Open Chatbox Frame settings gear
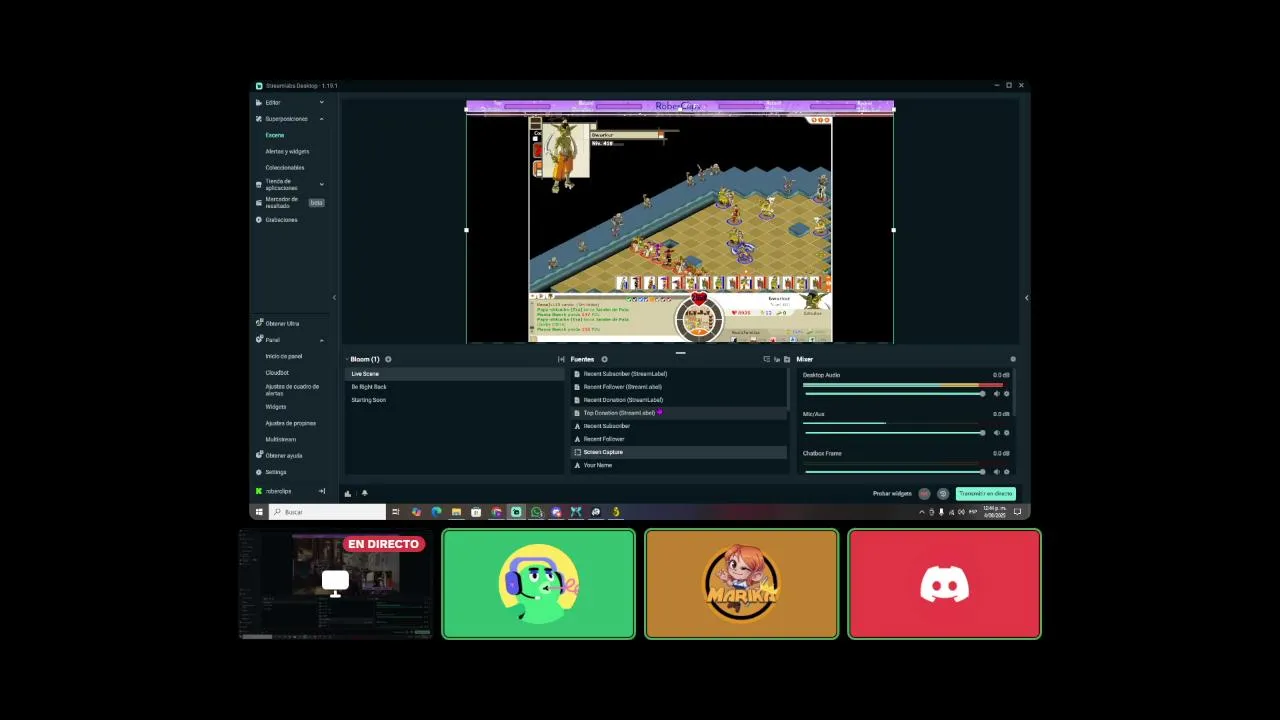This screenshot has width=1280, height=720. coord(1006,472)
